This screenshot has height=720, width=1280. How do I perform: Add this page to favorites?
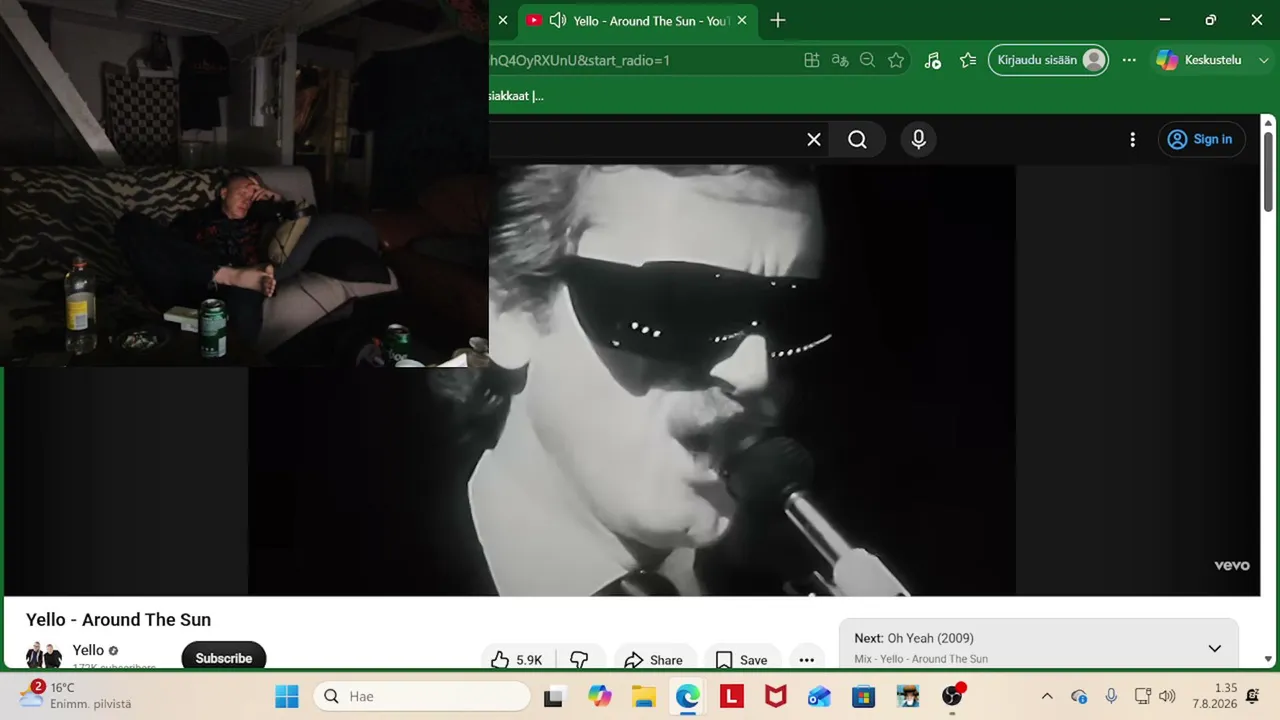coord(896,60)
